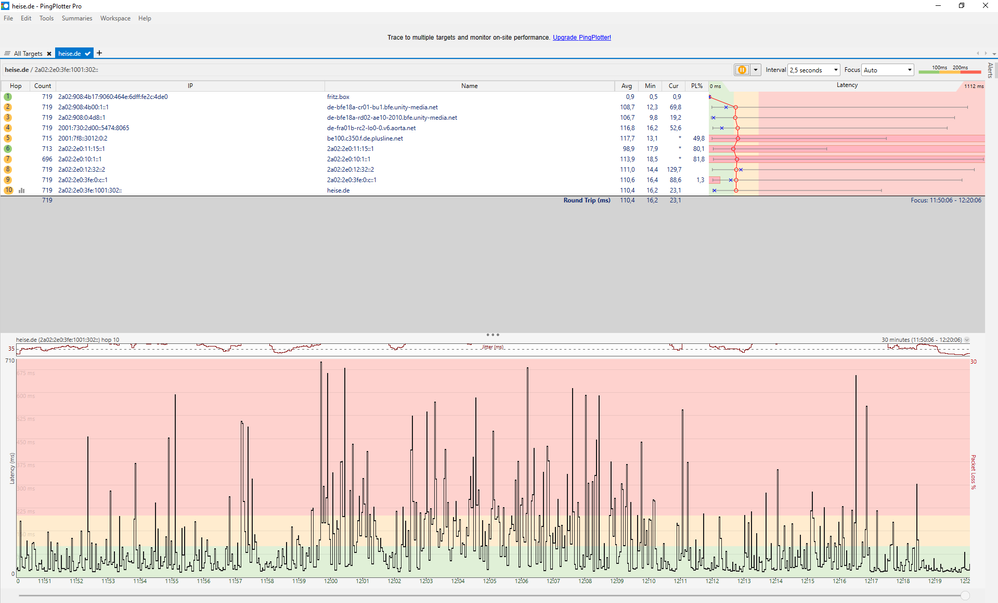Select the hop 3 circle icon
This screenshot has width=998, height=603.
pyautogui.click(x=8, y=117)
